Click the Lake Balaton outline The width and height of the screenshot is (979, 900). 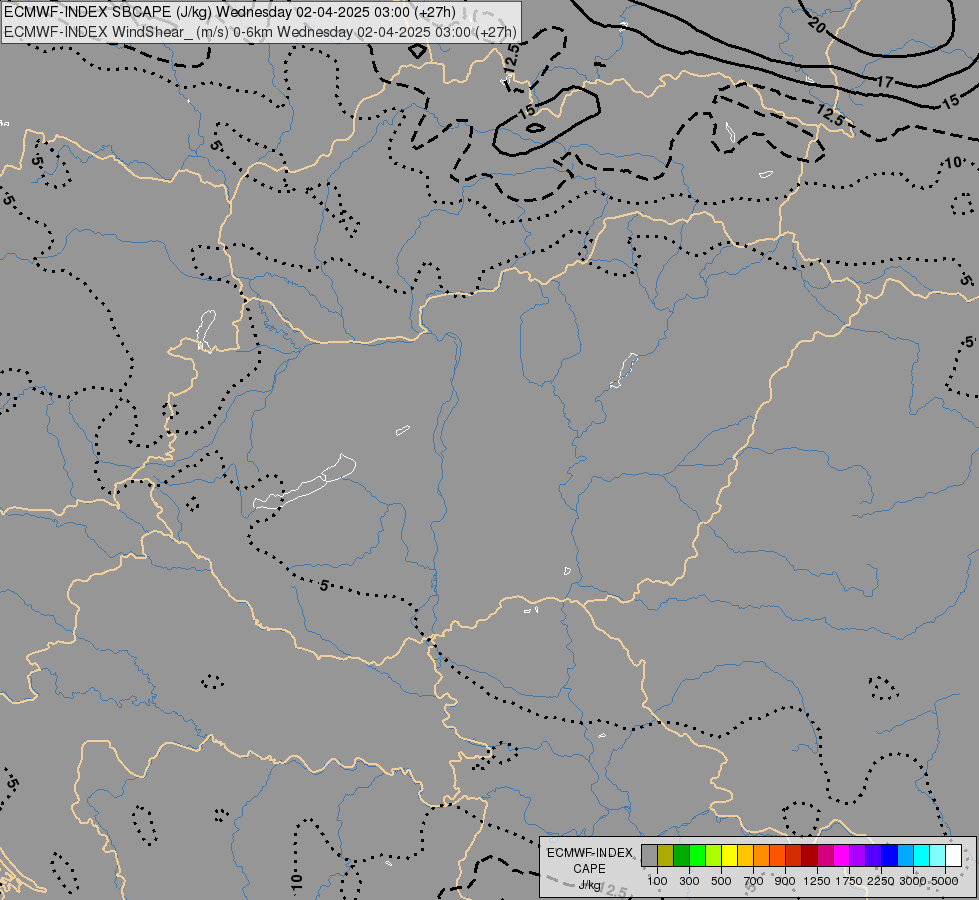304,484
